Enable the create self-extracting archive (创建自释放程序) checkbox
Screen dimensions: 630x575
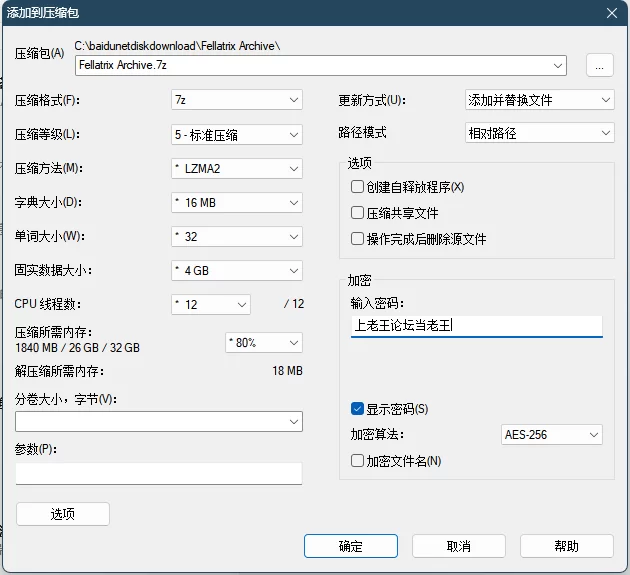pos(358,187)
